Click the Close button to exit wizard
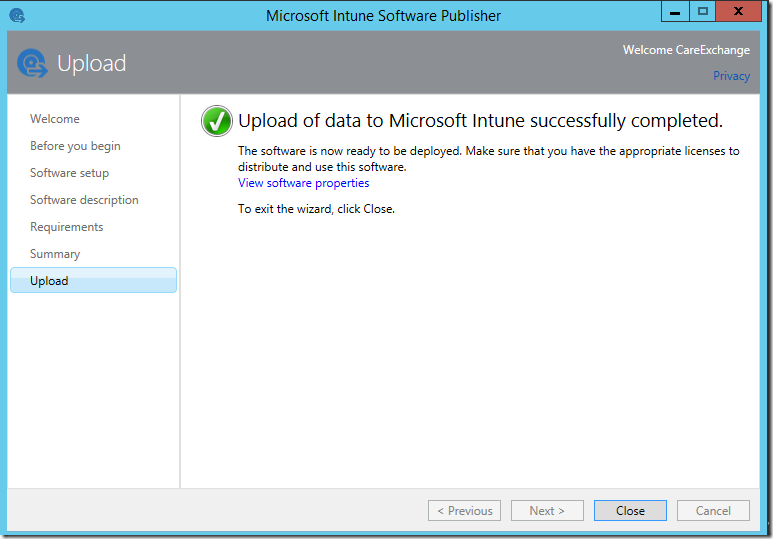 (630, 510)
